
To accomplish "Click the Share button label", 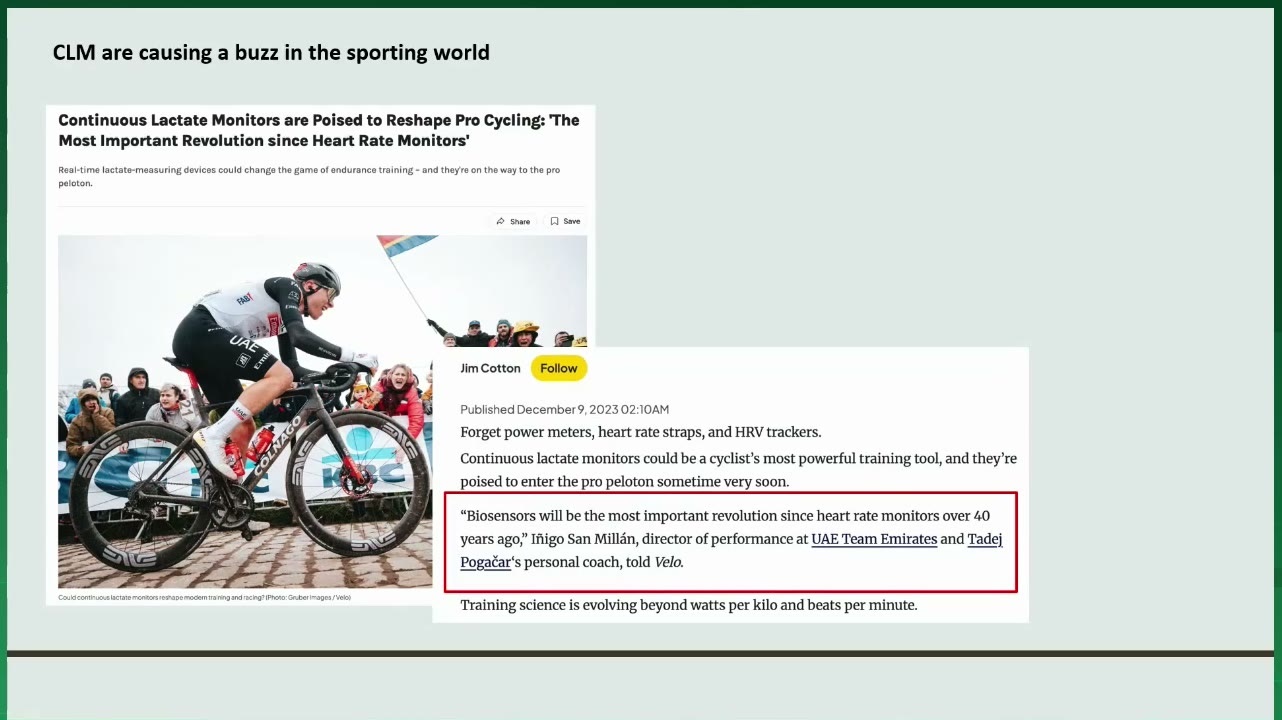I will coord(520,221).
